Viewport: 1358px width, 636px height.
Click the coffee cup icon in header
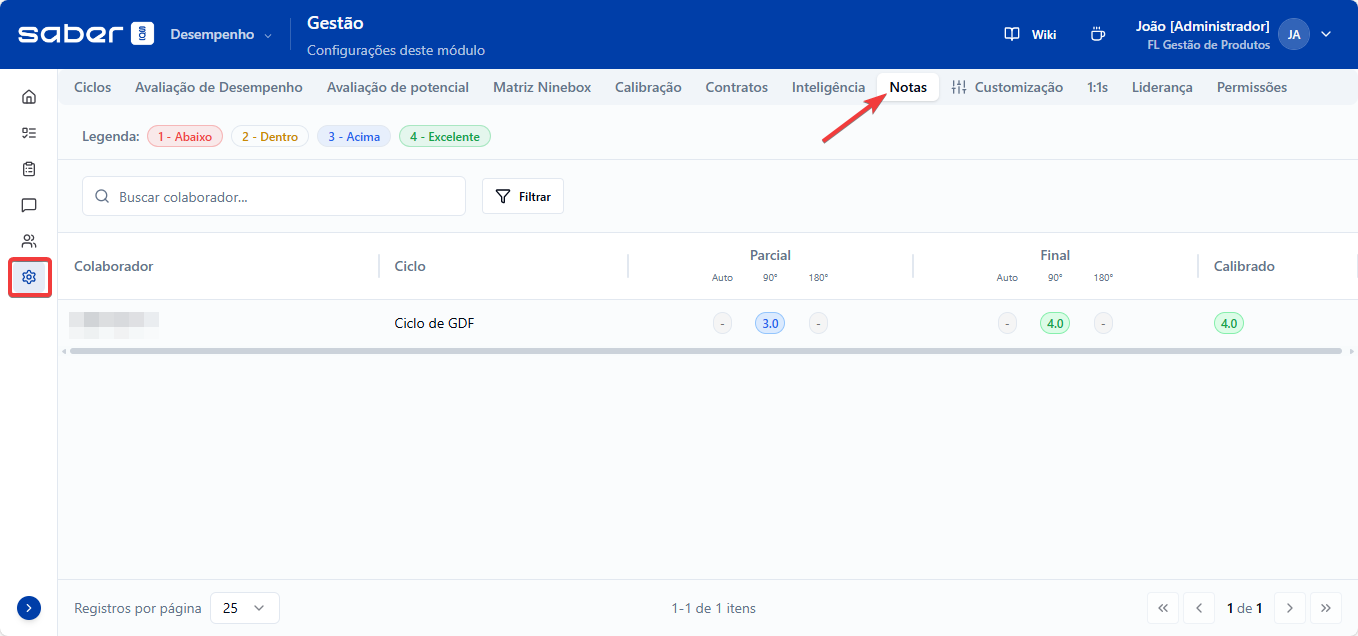[x=1097, y=34]
